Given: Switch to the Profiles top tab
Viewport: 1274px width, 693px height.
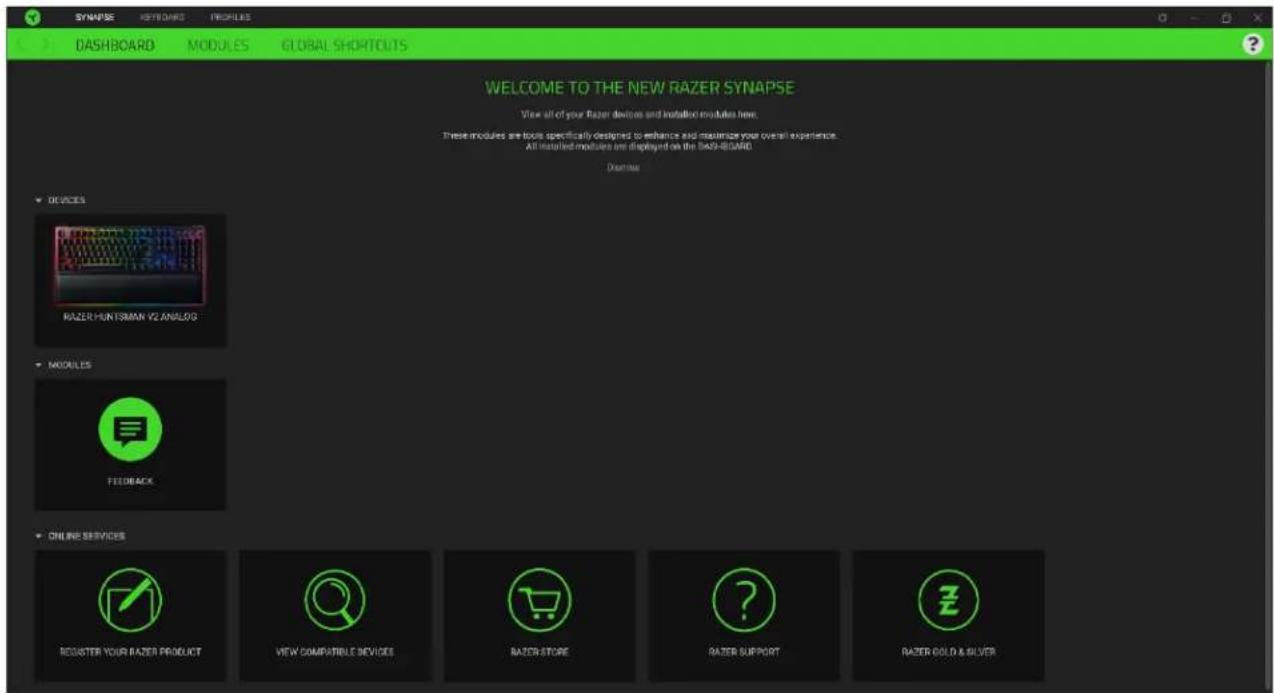Looking at the screenshot, I should (230, 18).
